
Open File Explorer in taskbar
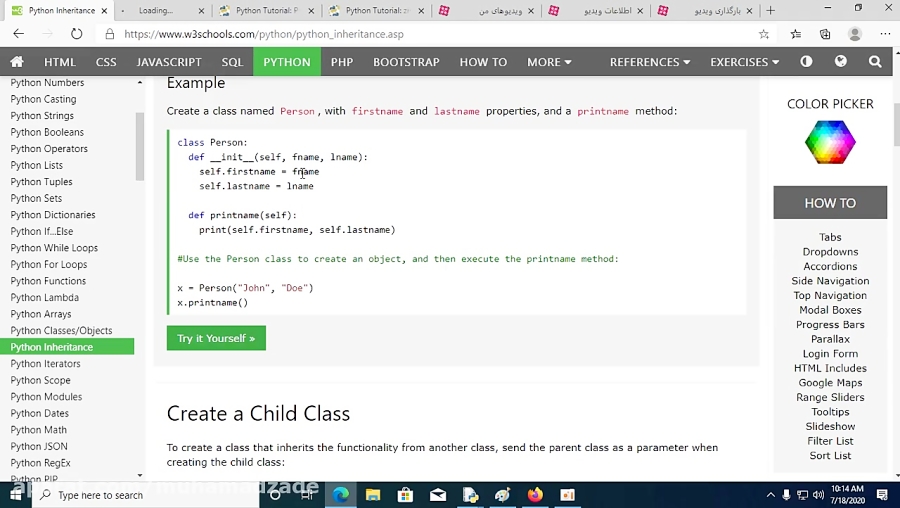[373, 495]
